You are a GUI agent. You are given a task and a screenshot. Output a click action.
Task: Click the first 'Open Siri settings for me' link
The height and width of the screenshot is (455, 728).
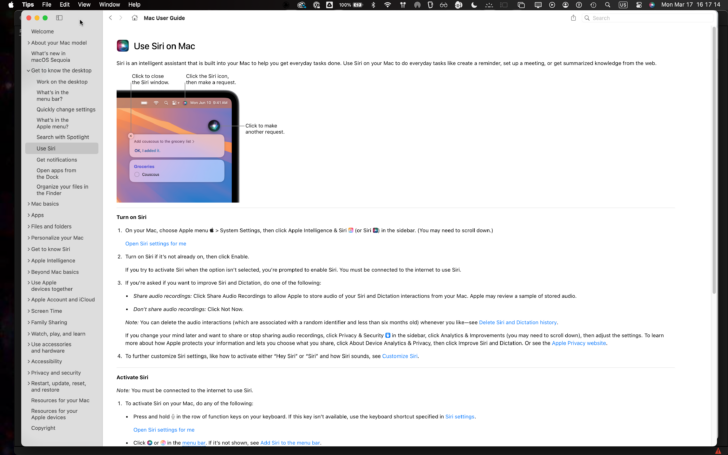click(x=155, y=243)
